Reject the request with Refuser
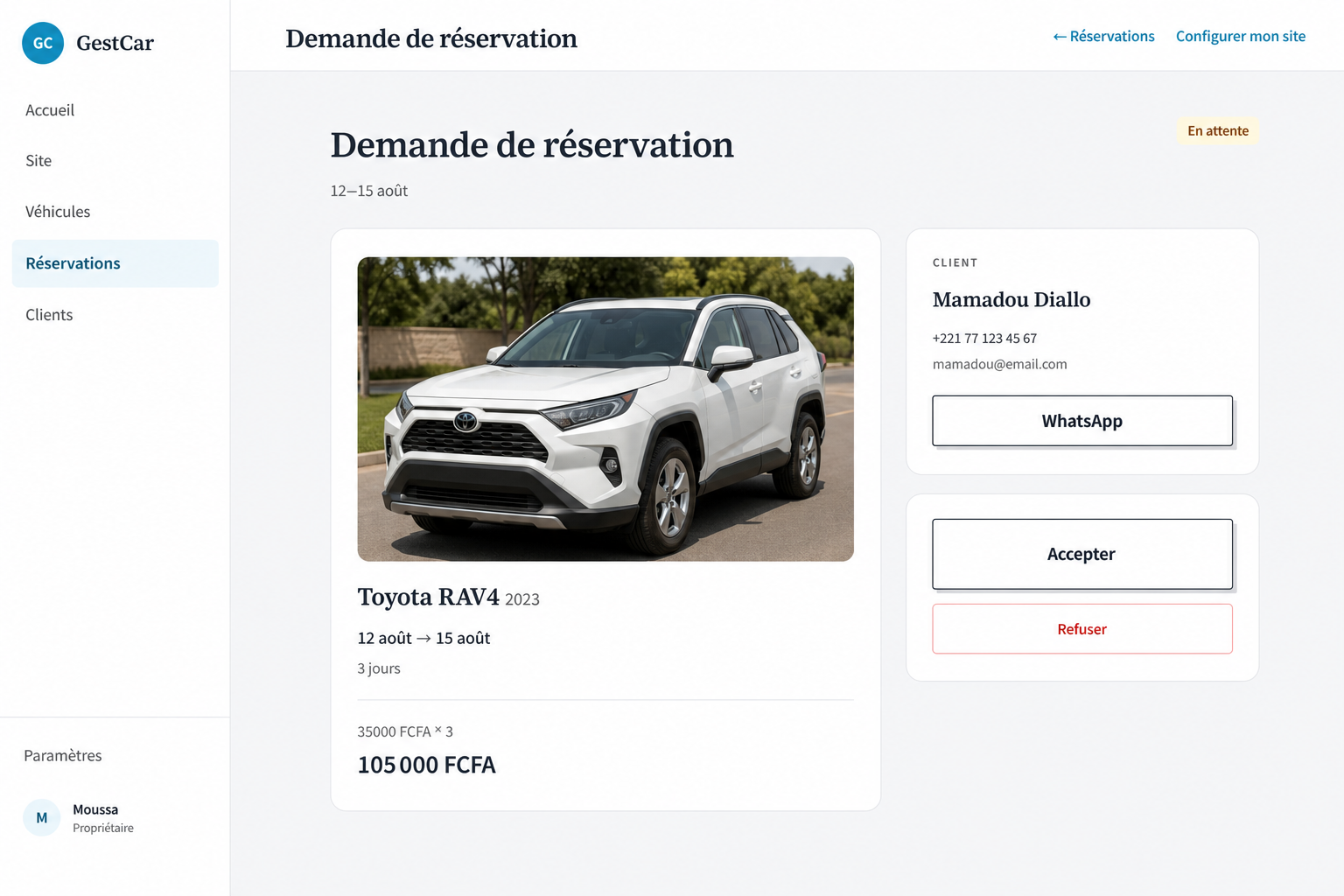Screen dimensions: 1344x896 (x=1082, y=629)
